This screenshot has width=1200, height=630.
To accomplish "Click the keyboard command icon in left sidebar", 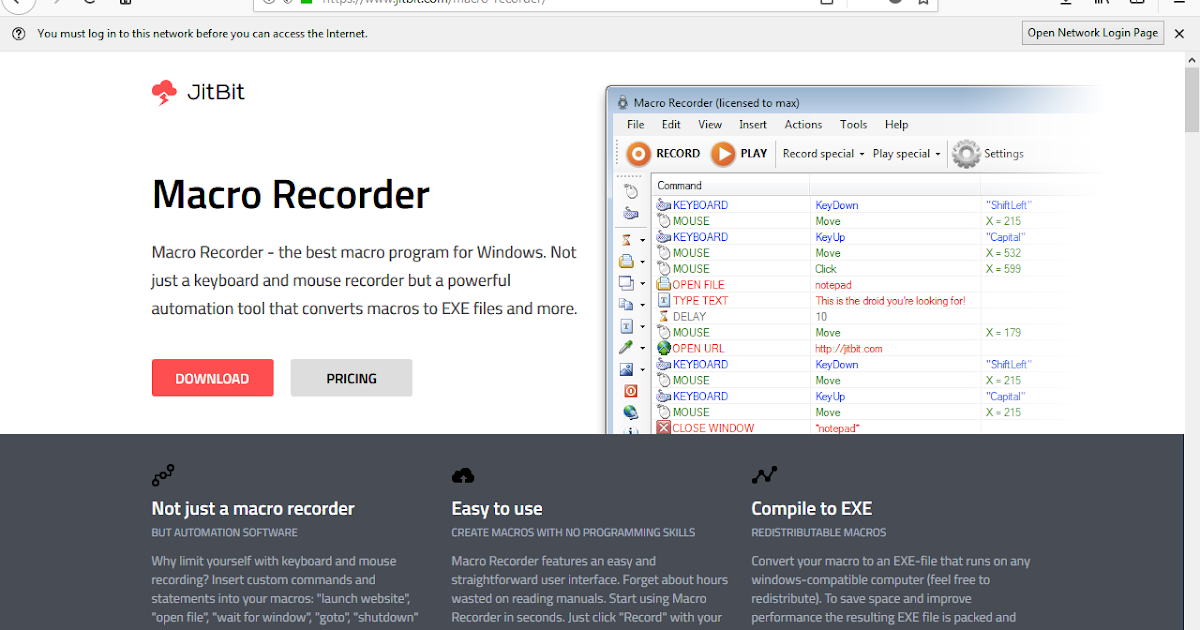I will pyautogui.click(x=630, y=213).
